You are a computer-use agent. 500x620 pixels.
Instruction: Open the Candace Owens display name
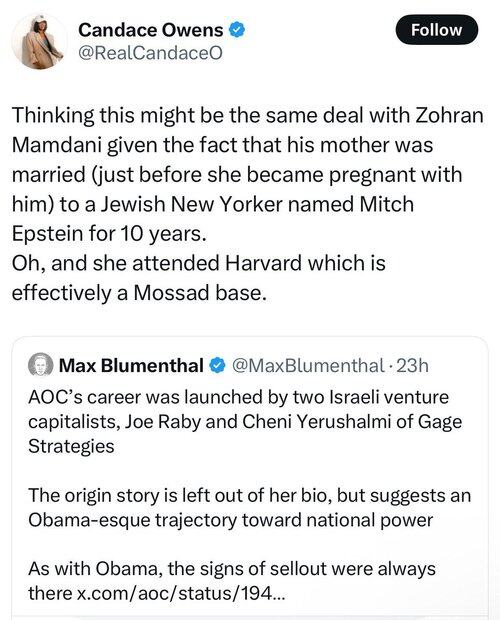tap(151, 30)
